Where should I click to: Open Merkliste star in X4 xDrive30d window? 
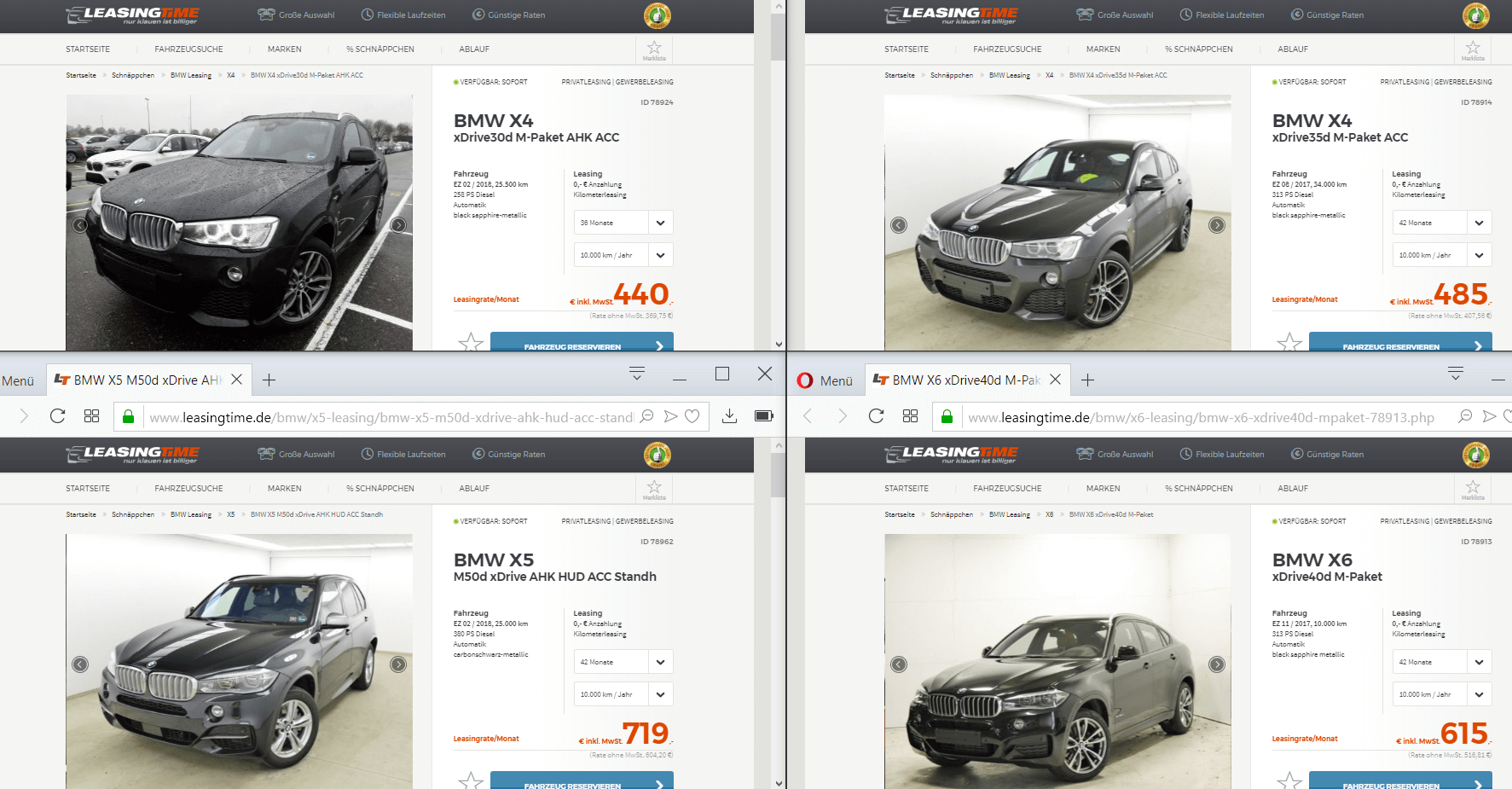(x=654, y=49)
